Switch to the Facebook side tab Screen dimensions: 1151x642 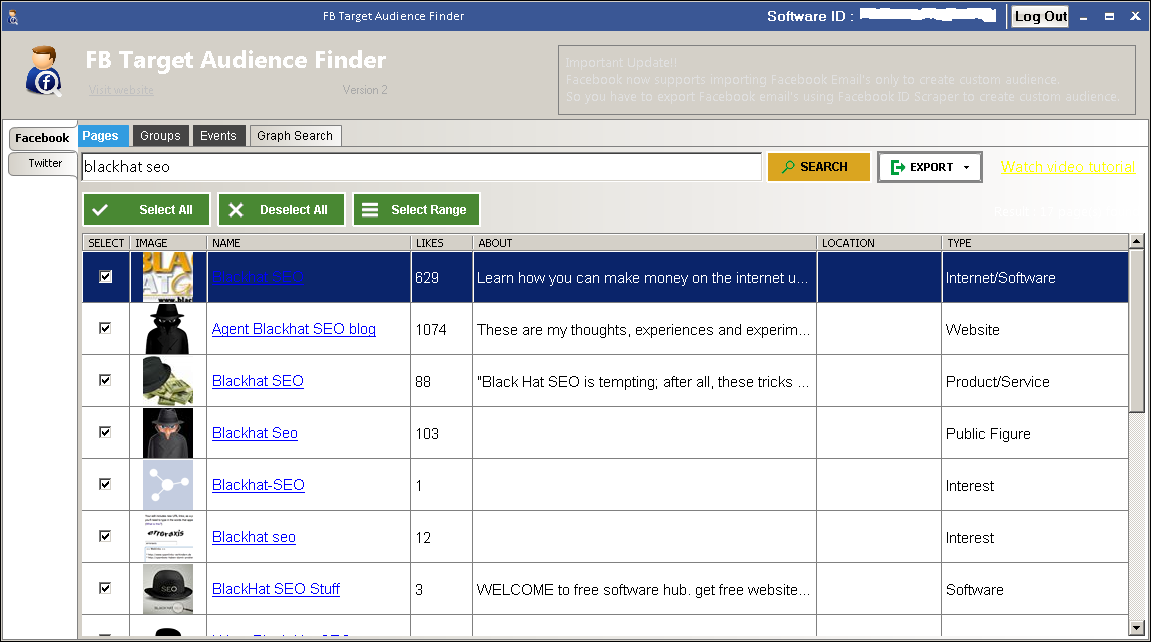click(42, 138)
